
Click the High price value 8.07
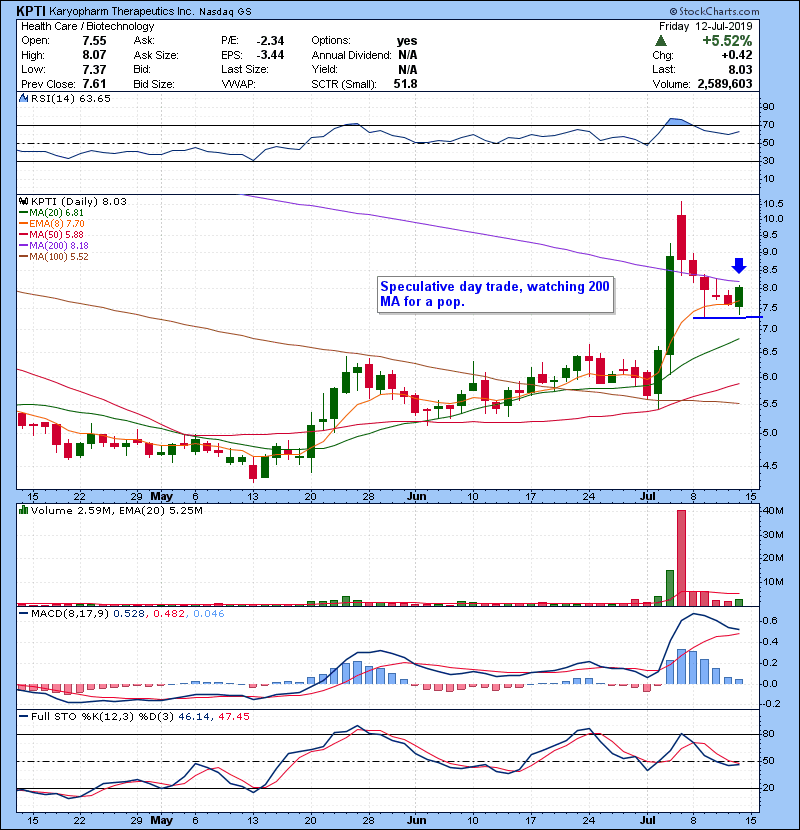(94, 55)
